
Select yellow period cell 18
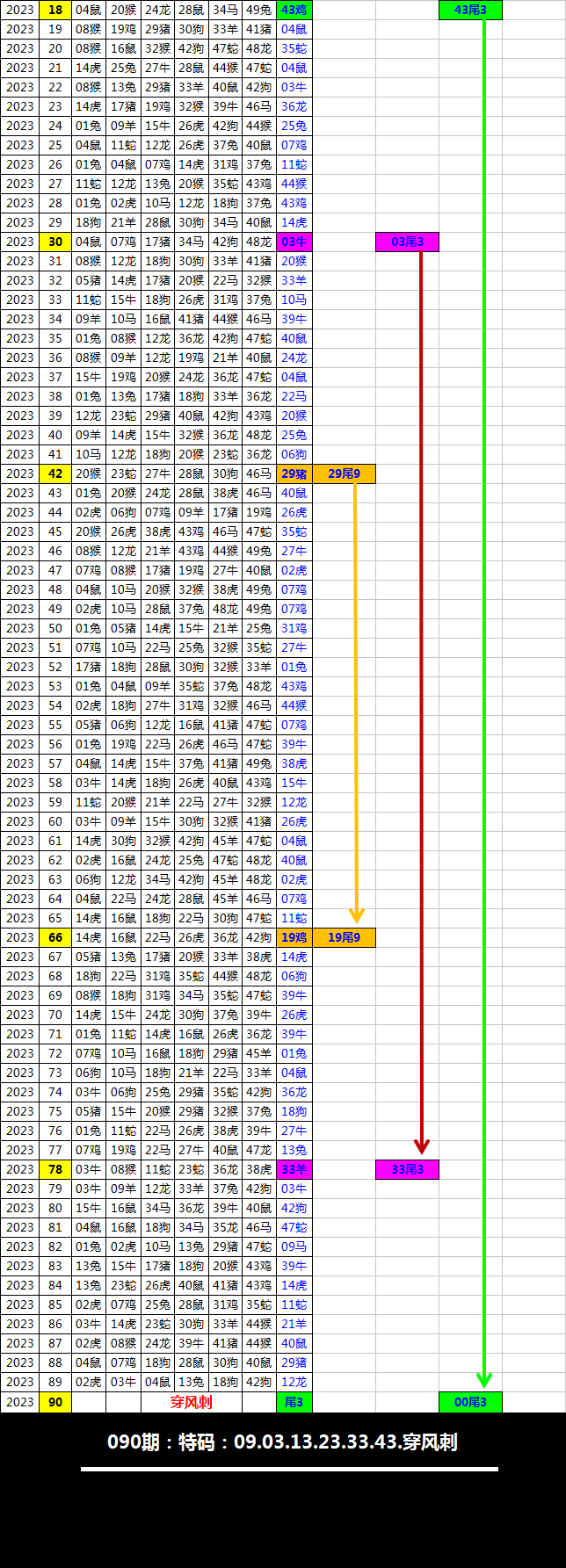(55, 10)
